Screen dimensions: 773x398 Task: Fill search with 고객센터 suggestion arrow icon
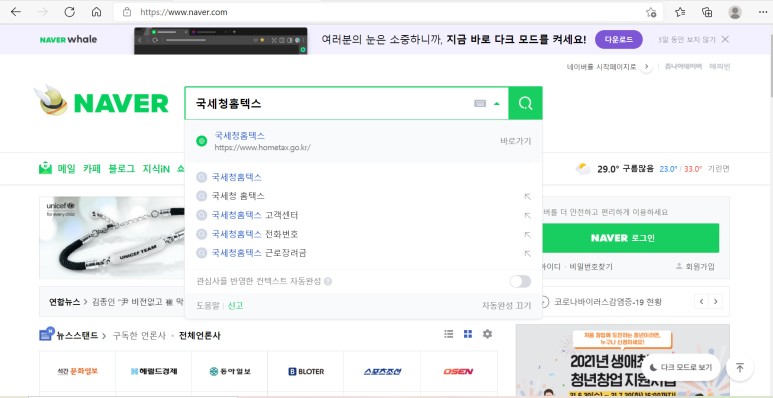coord(527,216)
